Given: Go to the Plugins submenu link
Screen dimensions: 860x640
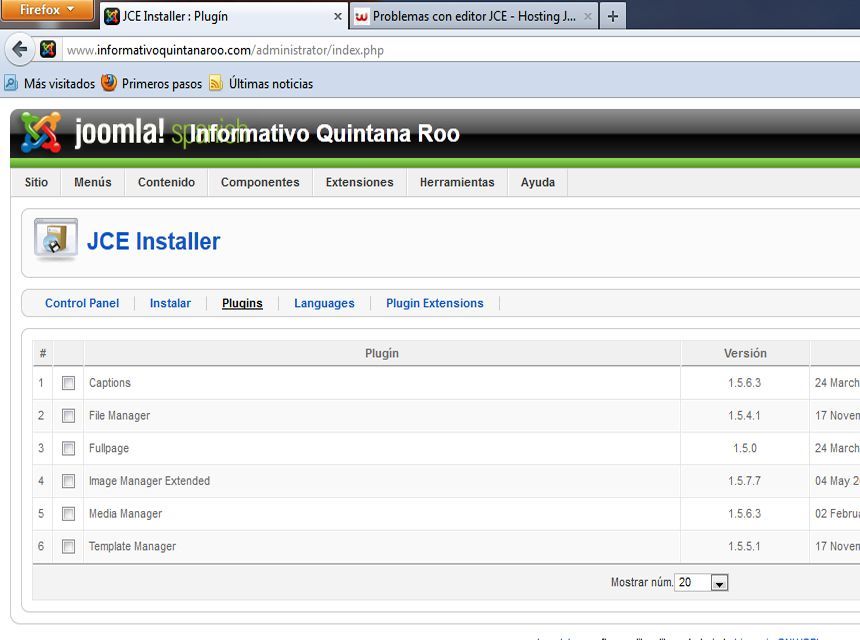Looking at the screenshot, I should tap(242, 303).
